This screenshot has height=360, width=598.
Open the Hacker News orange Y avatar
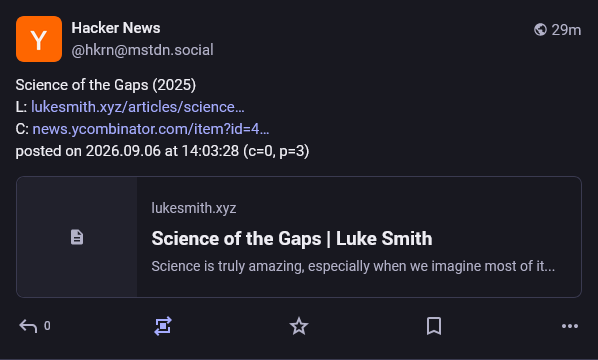(x=39, y=39)
